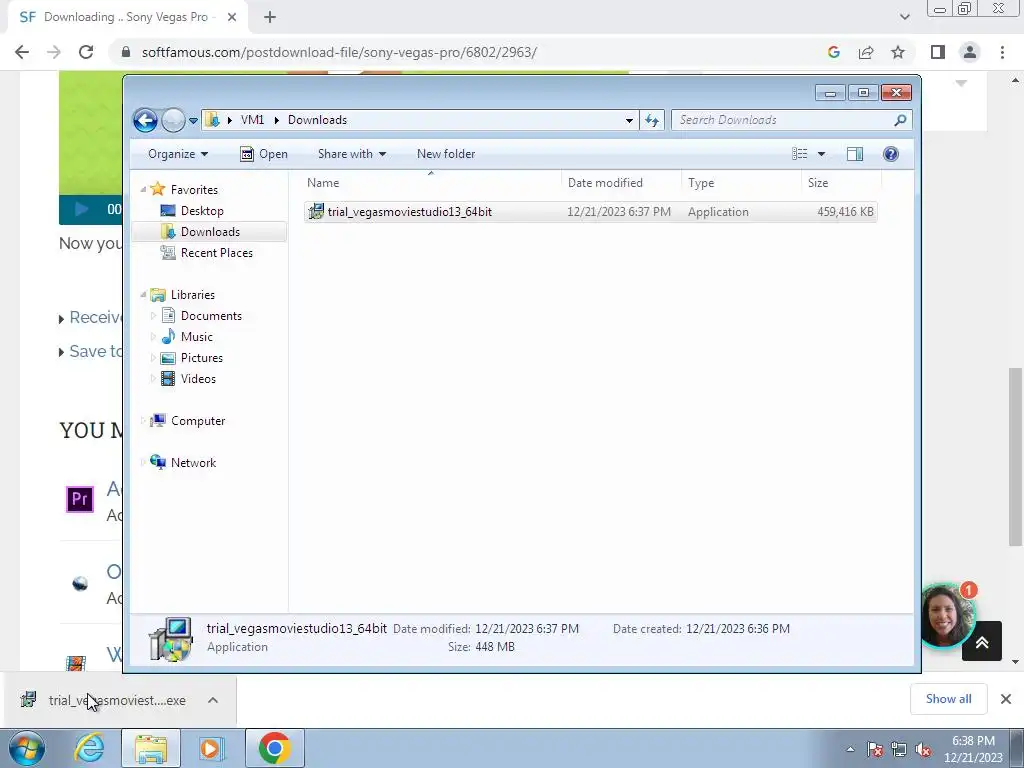
Task: Open Music library
Action: click(x=196, y=336)
